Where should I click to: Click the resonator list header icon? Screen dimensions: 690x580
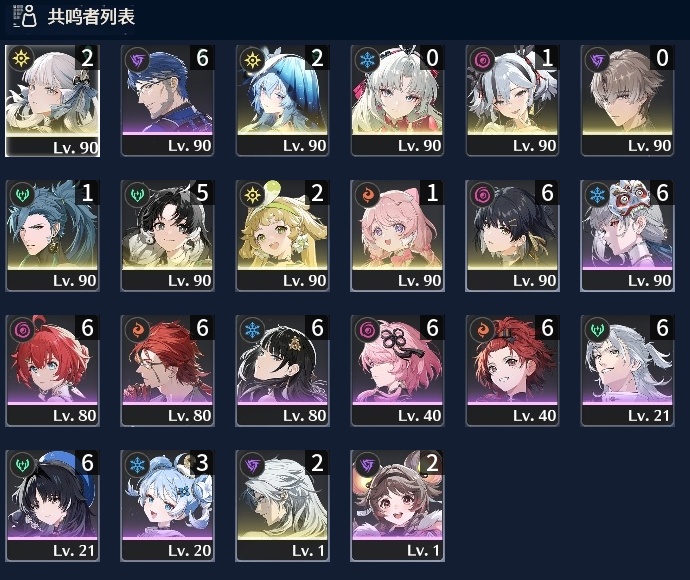(x=25, y=16)
